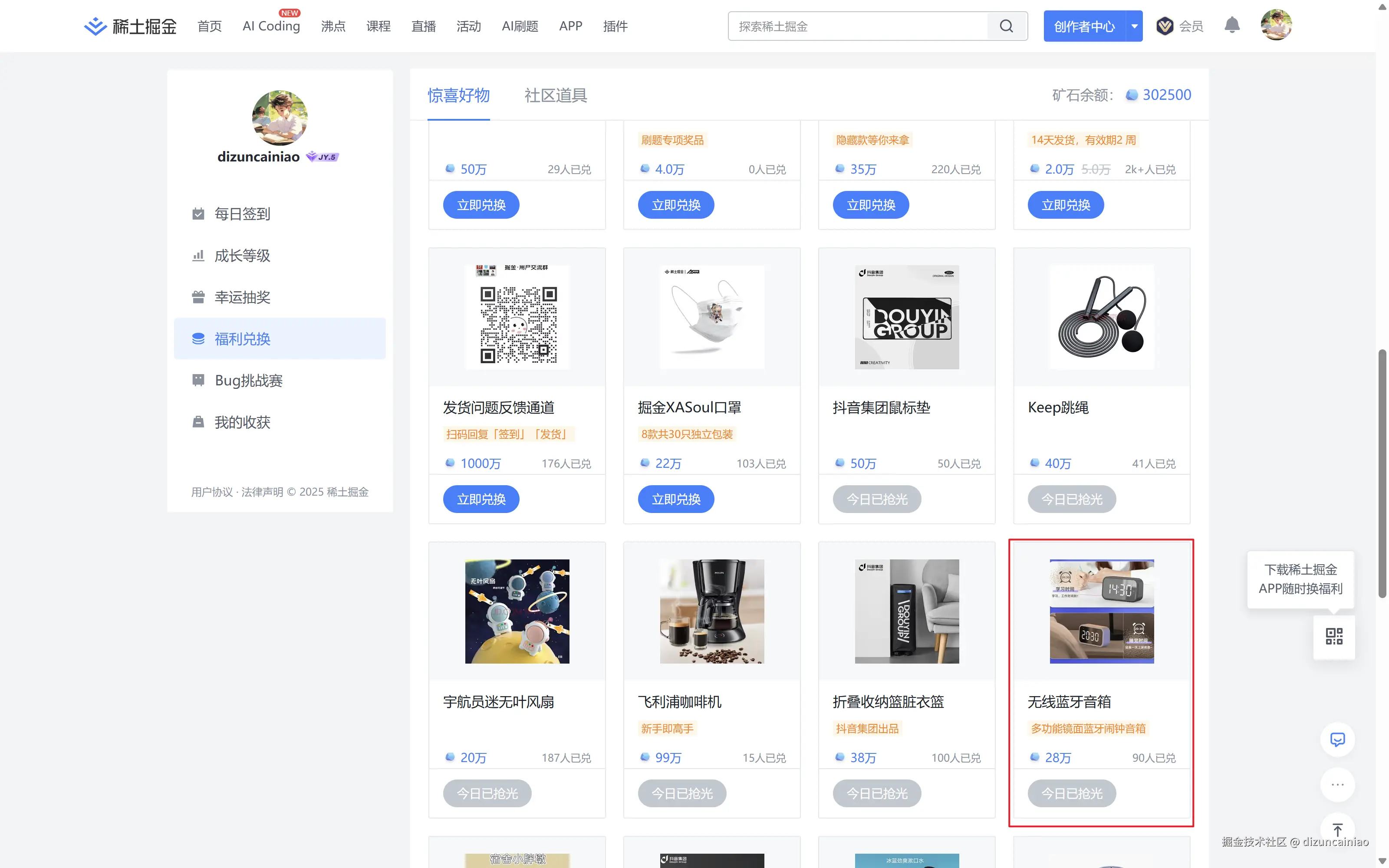This screenshot has height=868, width=1389.
Task: Open the floating QR code download icon
Action: point(1334,636)
